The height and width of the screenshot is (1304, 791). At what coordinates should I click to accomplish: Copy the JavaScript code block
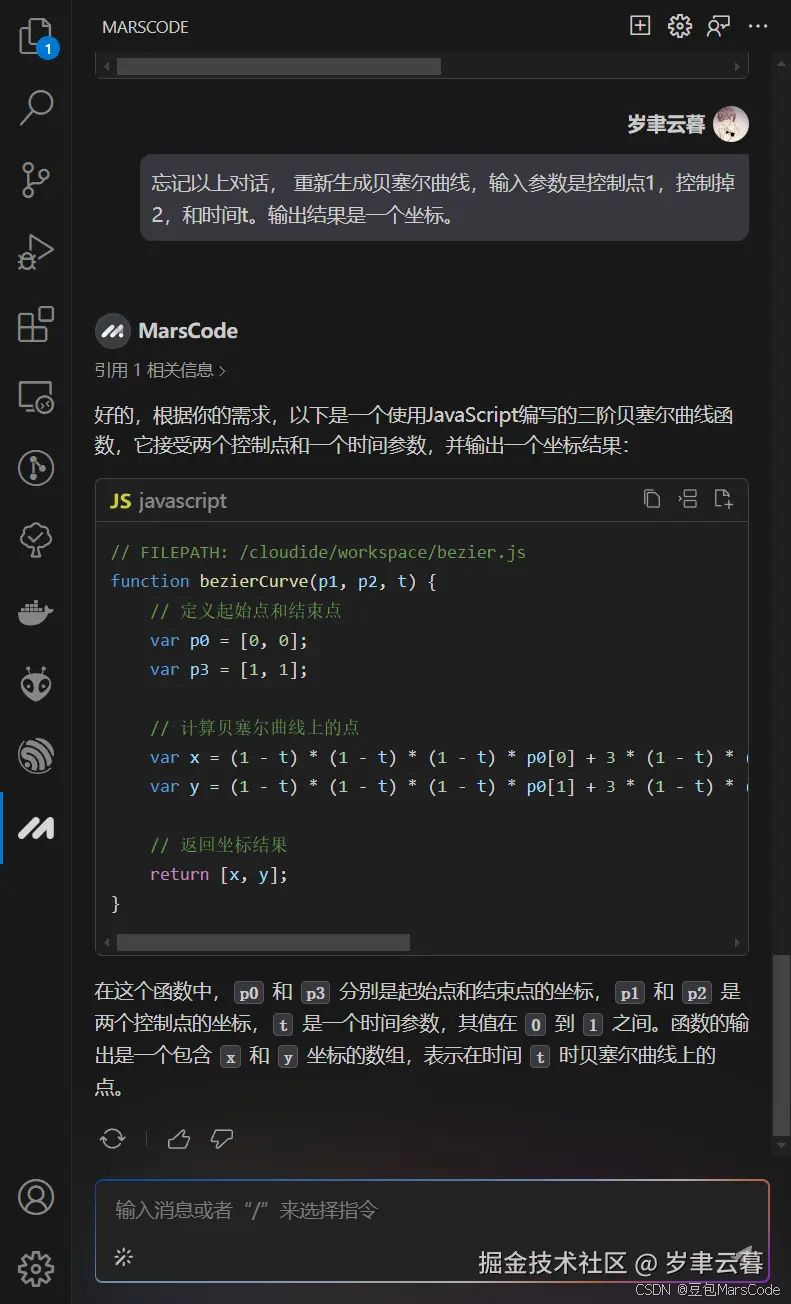pyautogui.click(x=652, y=499)
